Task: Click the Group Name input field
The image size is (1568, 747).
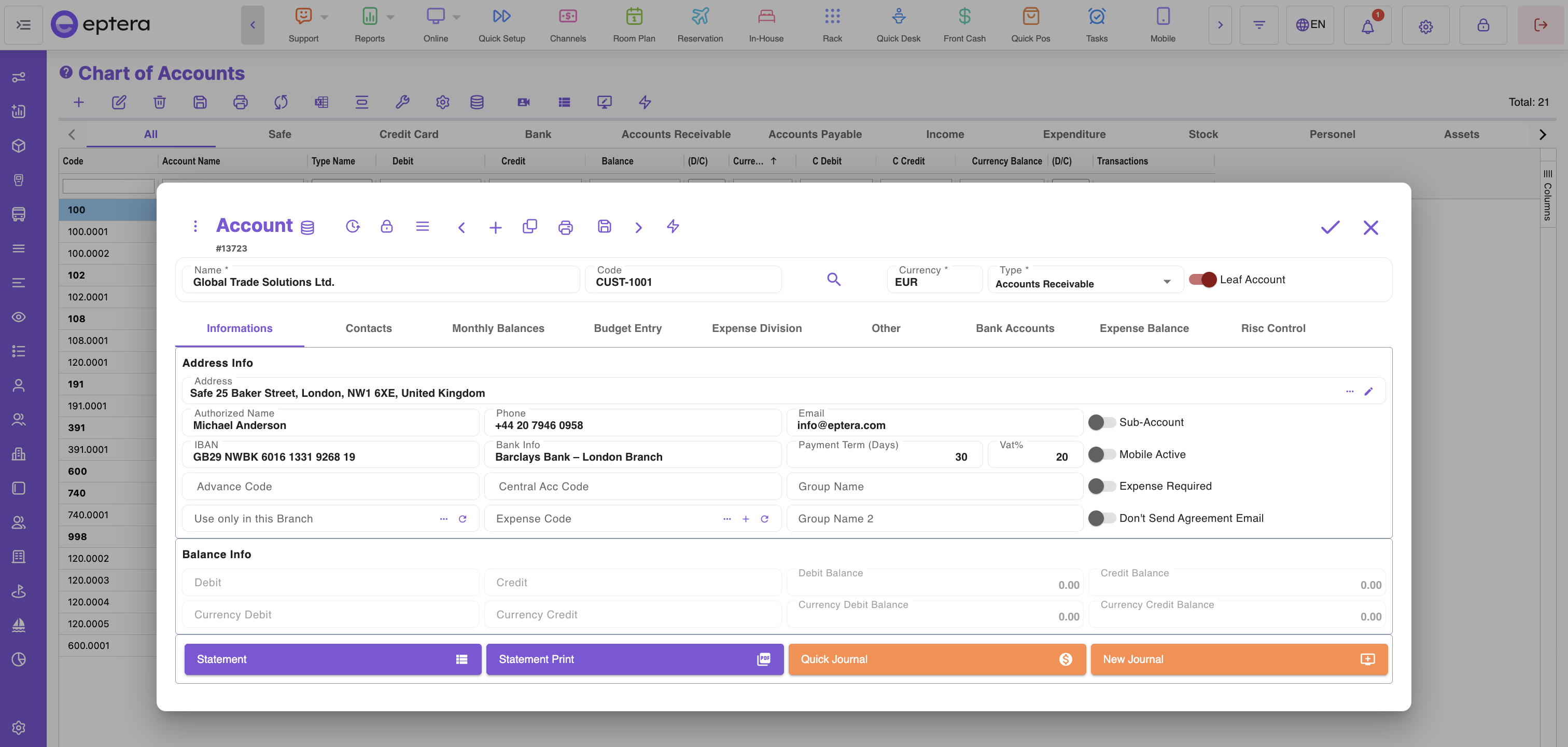Action: click(934, 487)
